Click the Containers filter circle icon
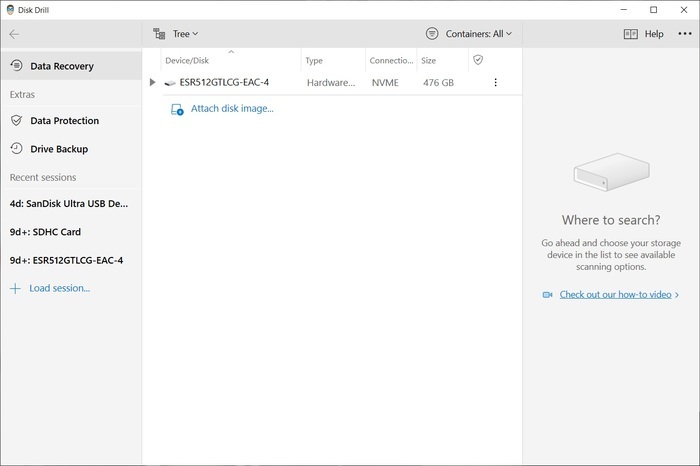 click(432, 34)
